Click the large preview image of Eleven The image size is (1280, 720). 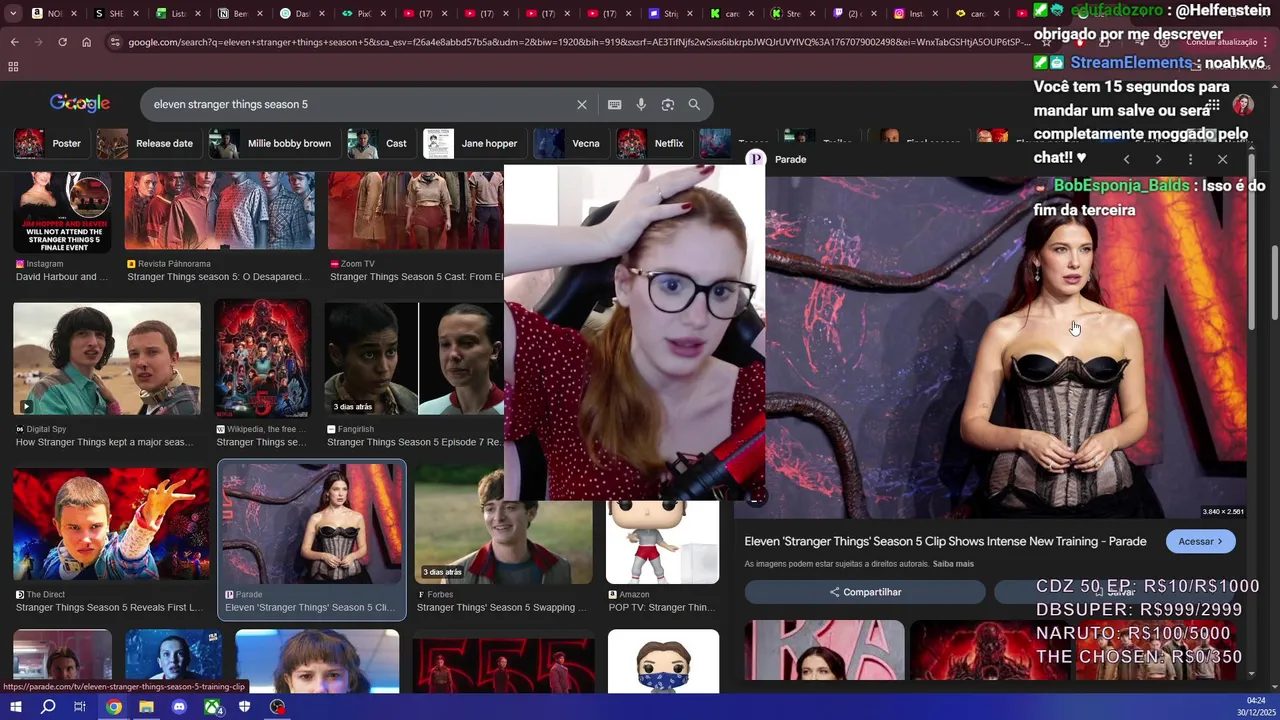click(1005, 347)
